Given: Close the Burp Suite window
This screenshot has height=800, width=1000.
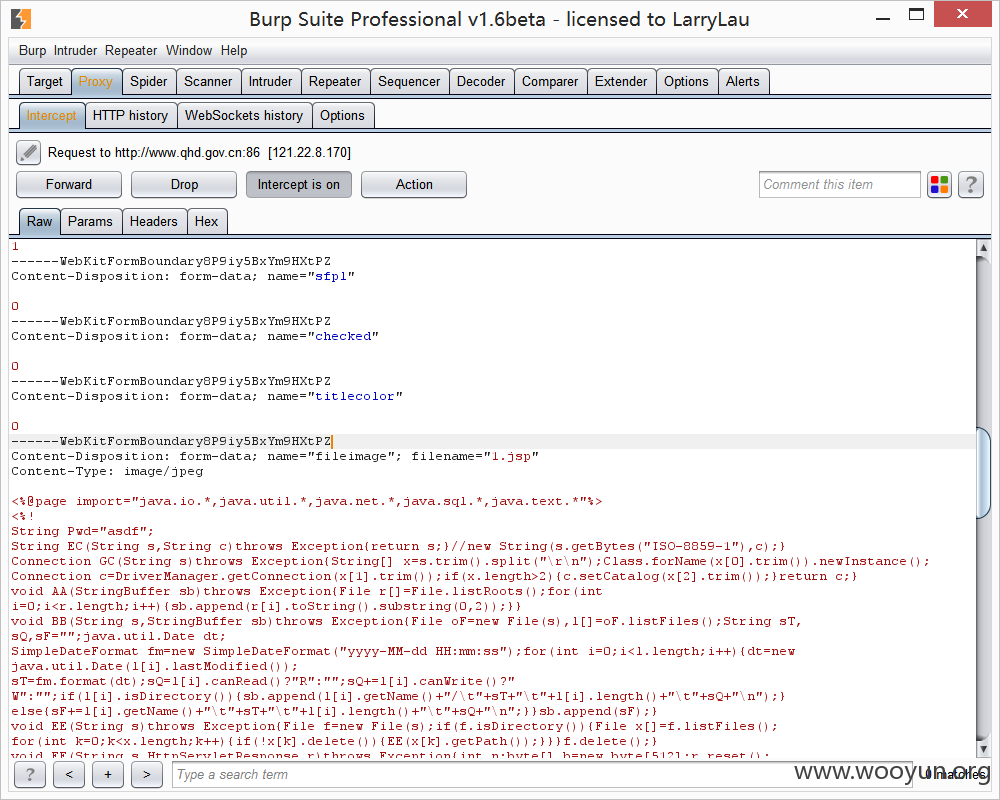Looking at the screenshot, I should (x=962, y=13).
